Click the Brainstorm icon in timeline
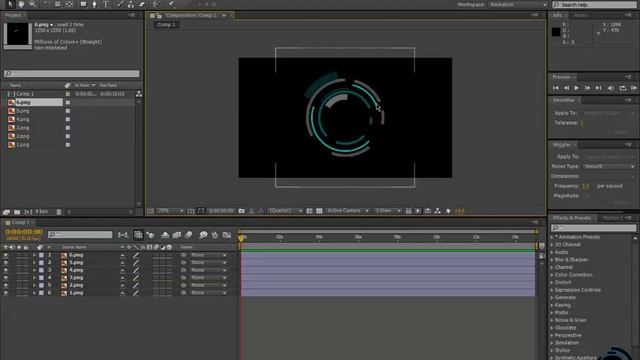 point(203,235)
